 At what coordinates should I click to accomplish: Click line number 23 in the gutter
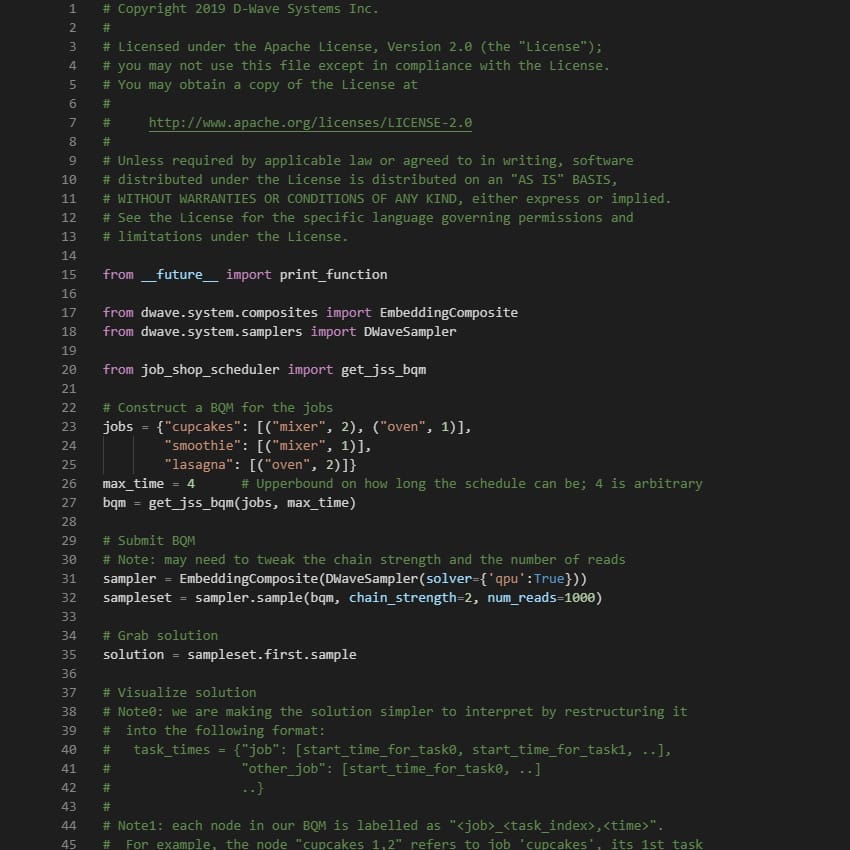[69, 427]
